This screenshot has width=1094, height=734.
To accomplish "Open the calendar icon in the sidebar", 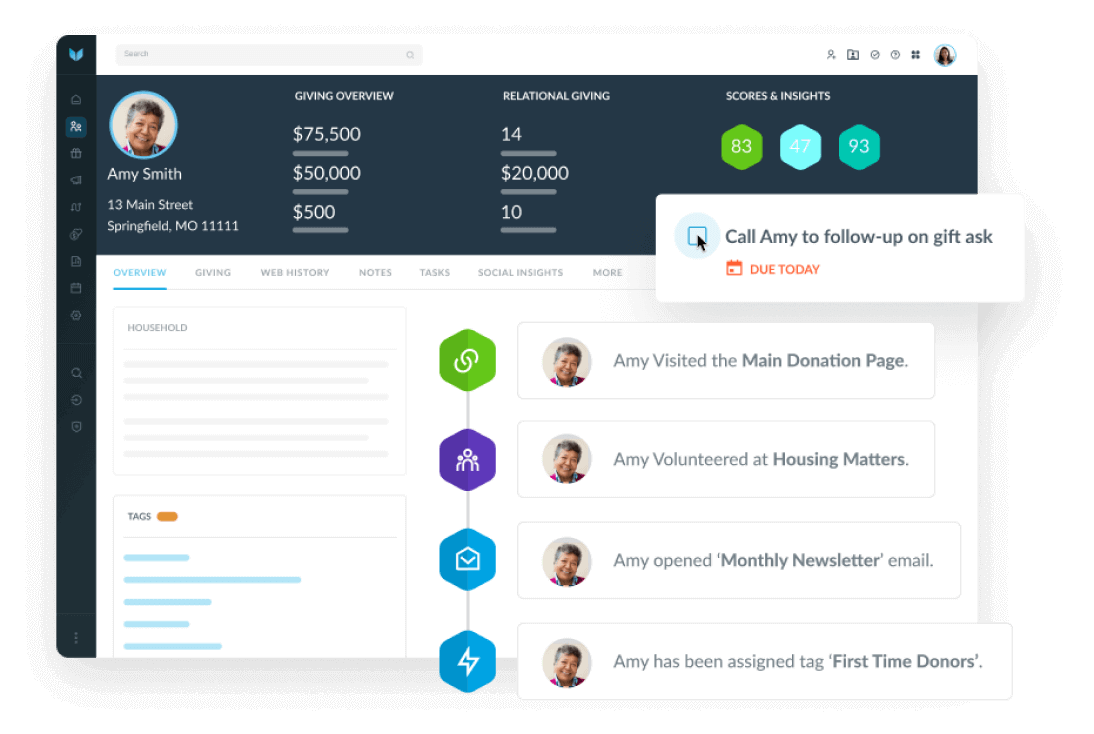I will [76, 288].
